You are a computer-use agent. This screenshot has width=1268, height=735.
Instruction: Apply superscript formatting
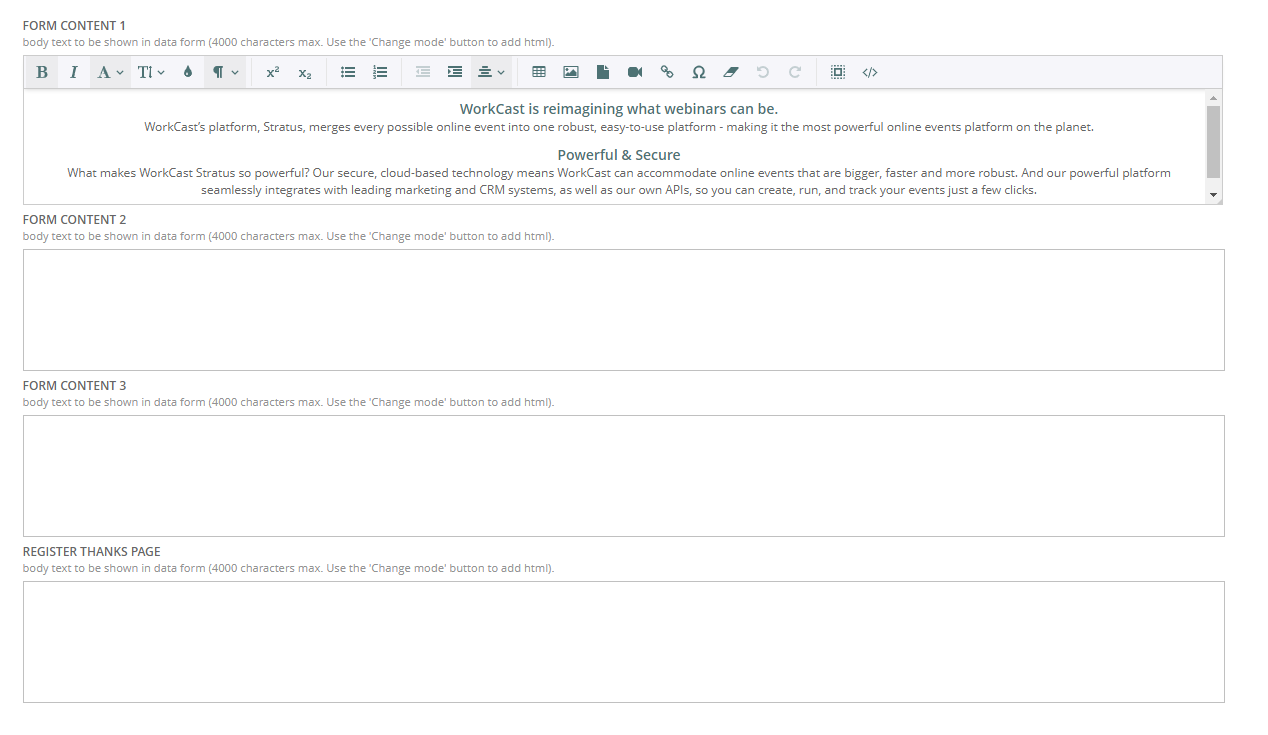pos(273,72)
